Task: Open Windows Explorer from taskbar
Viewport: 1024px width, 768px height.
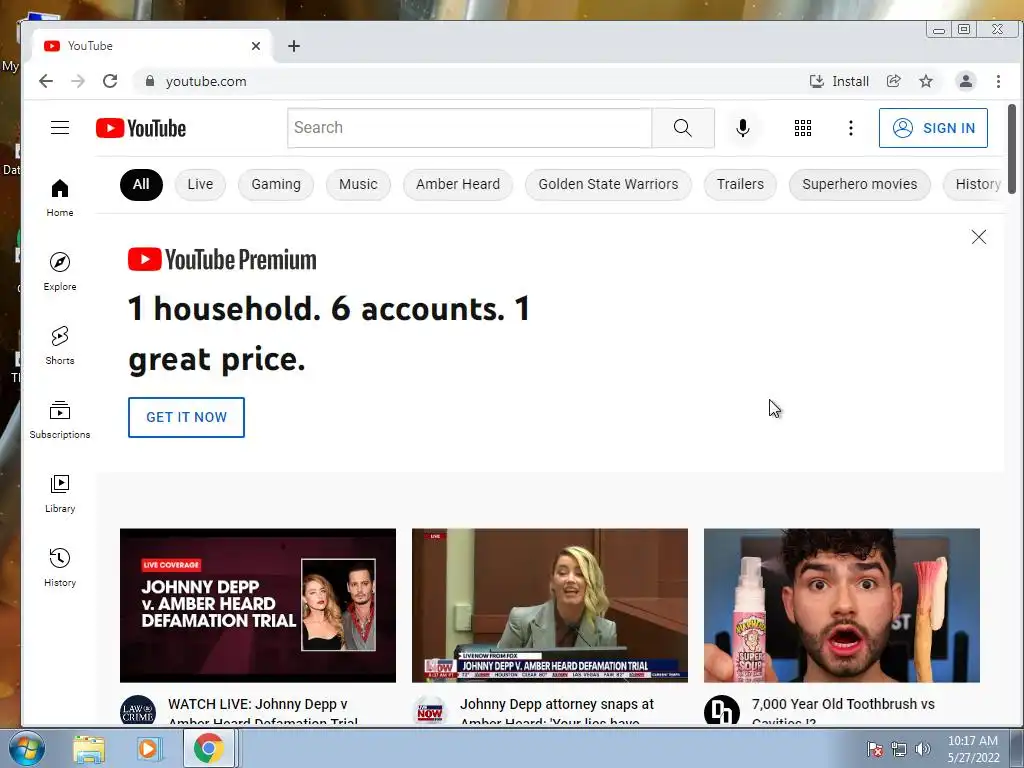Action: point(89,749)
